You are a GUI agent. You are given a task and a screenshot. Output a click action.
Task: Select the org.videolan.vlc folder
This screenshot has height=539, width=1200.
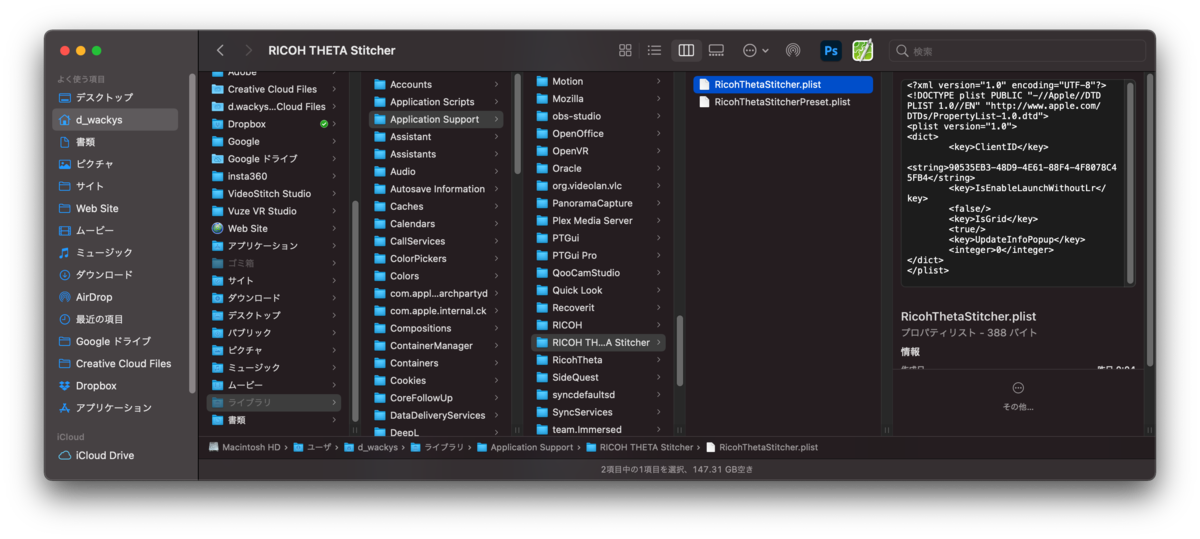[598, 186]
